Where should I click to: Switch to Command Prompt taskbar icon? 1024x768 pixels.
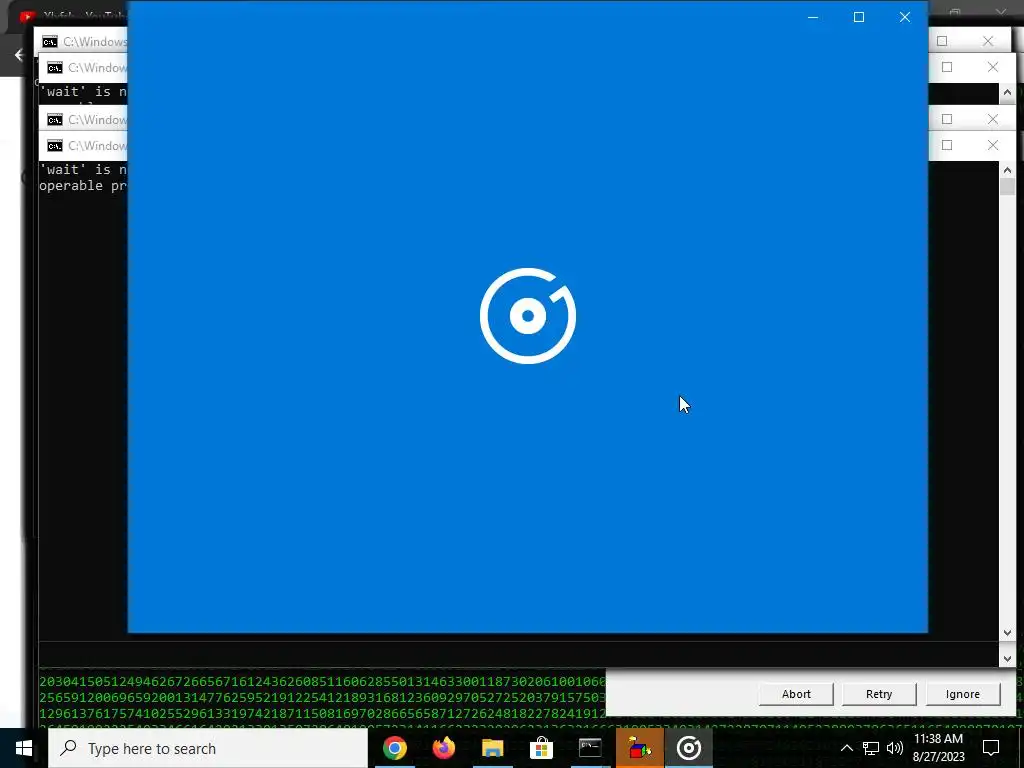(590, 748)
